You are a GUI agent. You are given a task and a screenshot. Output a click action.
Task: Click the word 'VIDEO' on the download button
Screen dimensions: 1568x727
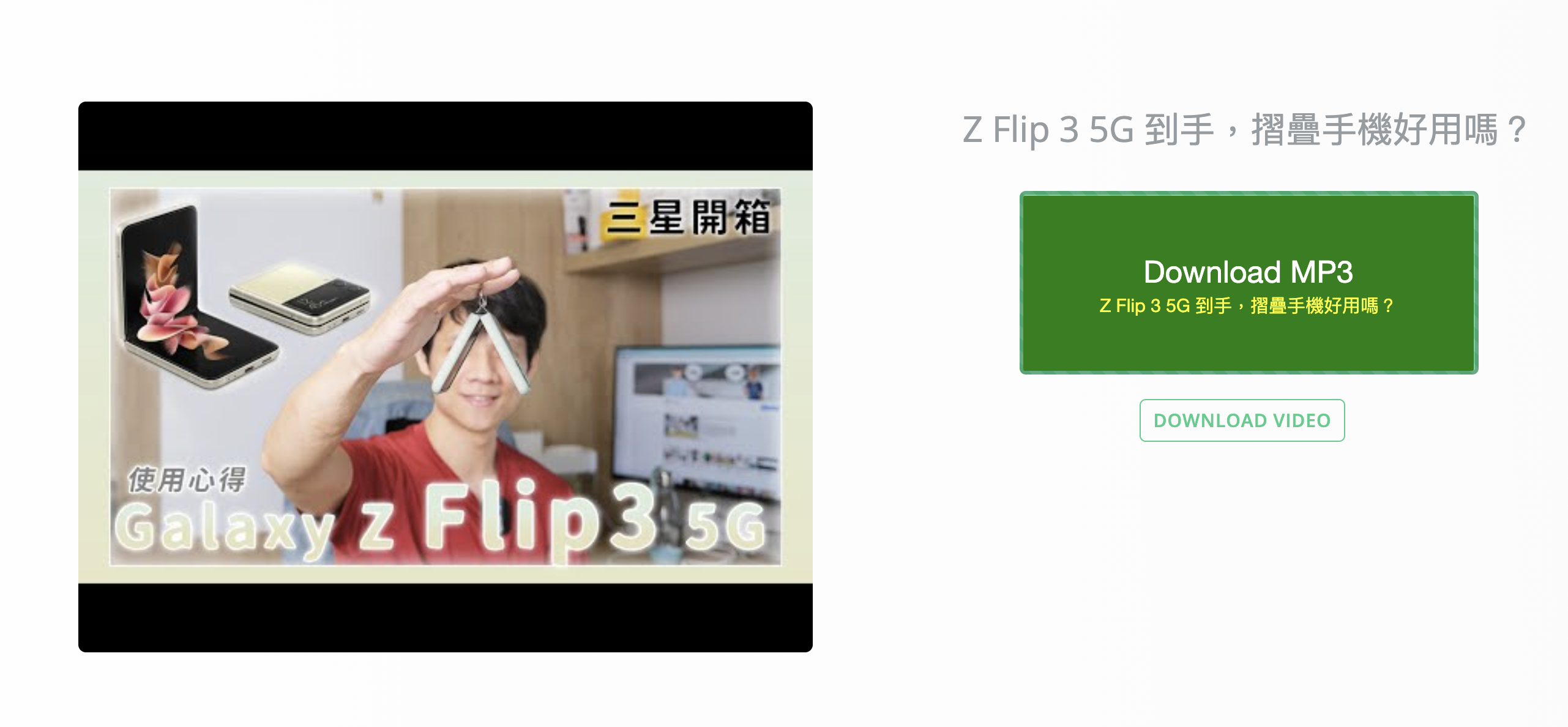coord(1302,420)
